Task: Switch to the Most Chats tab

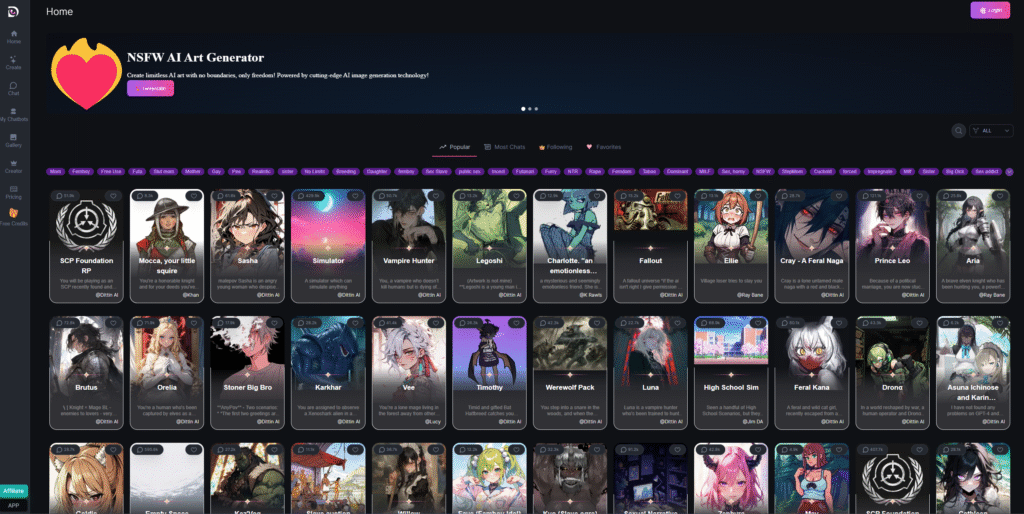Action: (504, 147)
